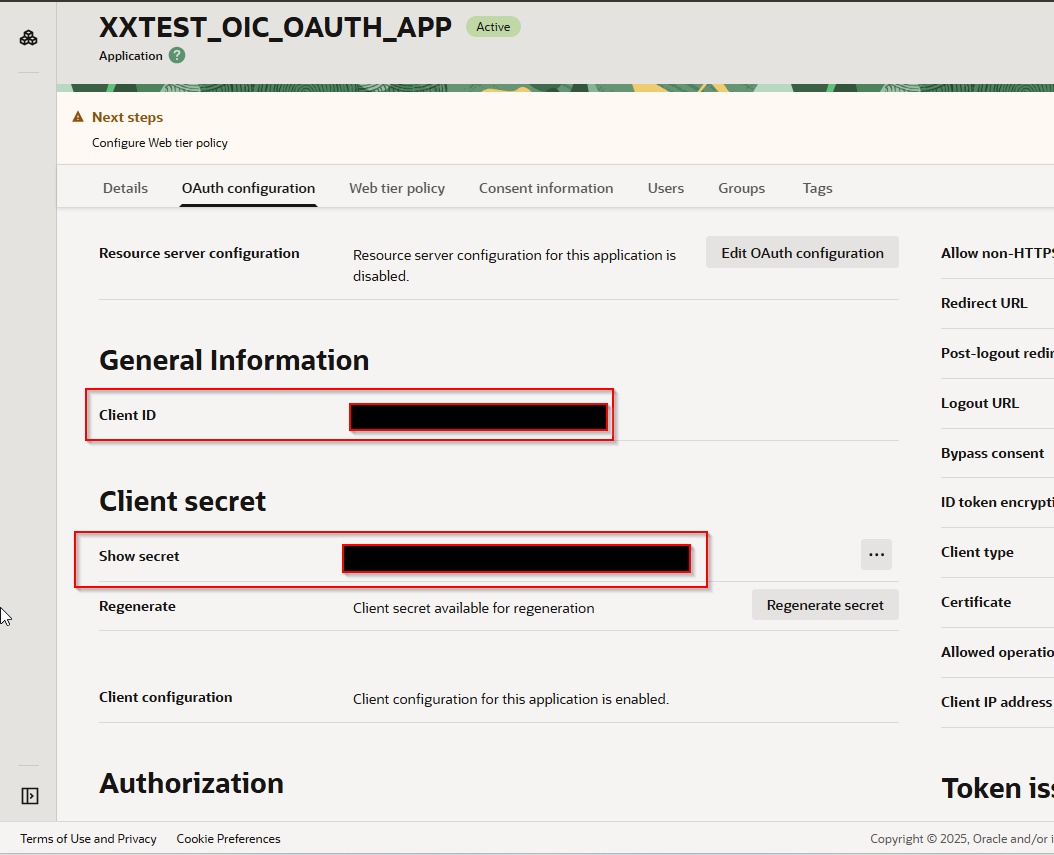The image size is (1054, 855).
Task: Open Terms of Use and Privacy link
Action: click(x=88, y=839)
